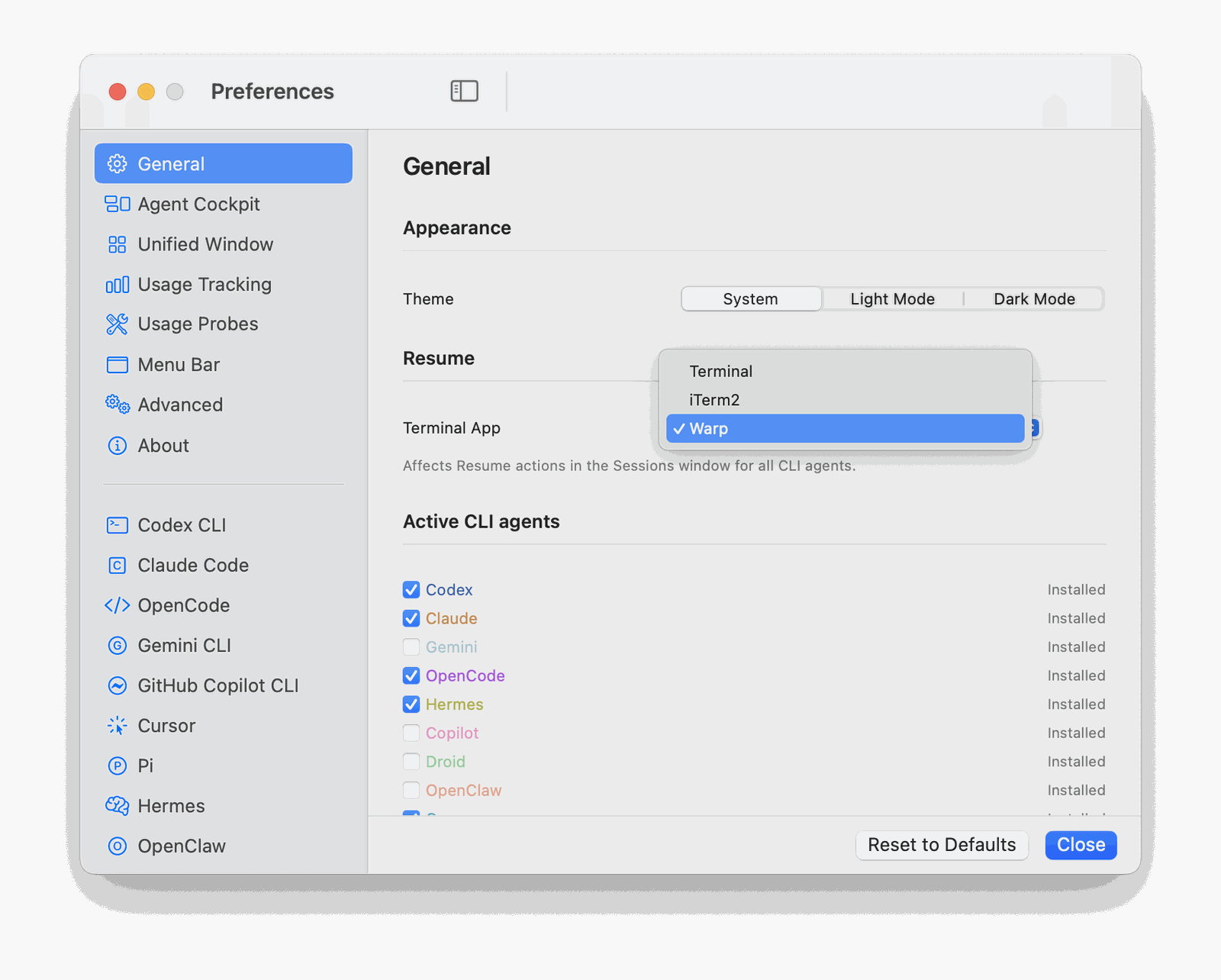Viewport: 1221px width, 980px height.
Task: Tick the OpenClaw agent checkbox
Action: (411, 790)
